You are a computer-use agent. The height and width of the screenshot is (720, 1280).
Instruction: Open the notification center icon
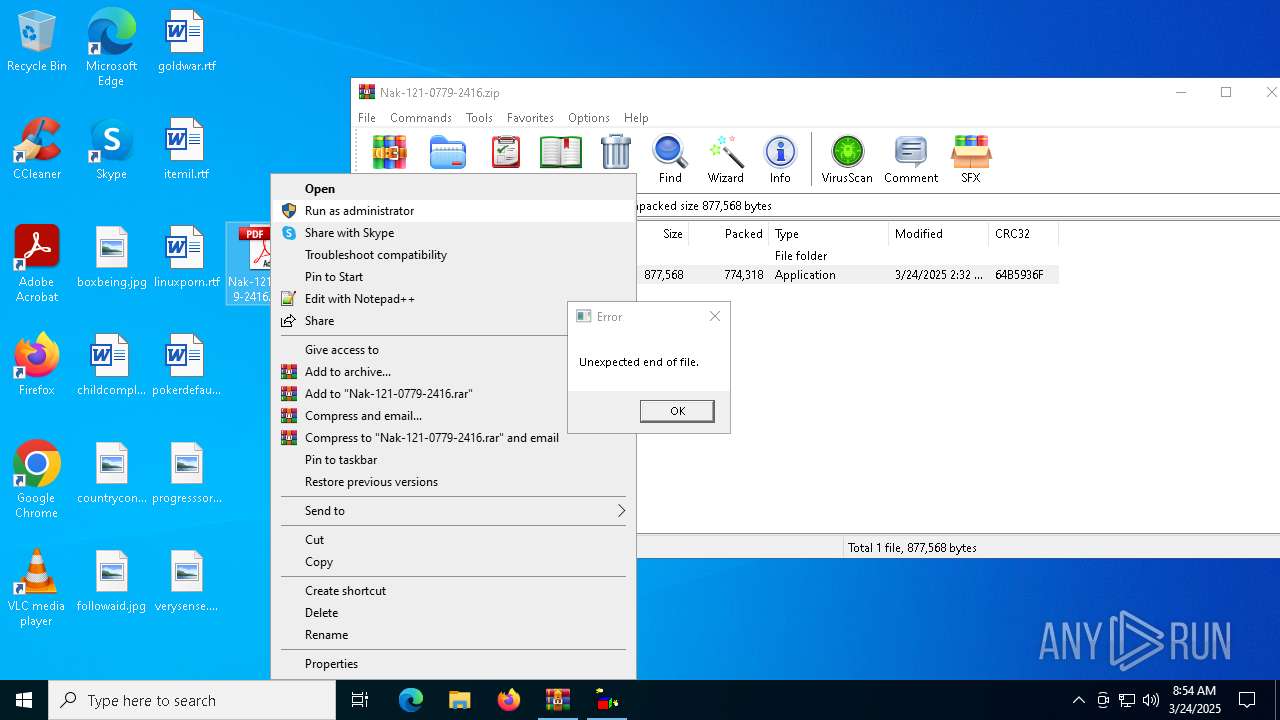tap(1247, 700)
